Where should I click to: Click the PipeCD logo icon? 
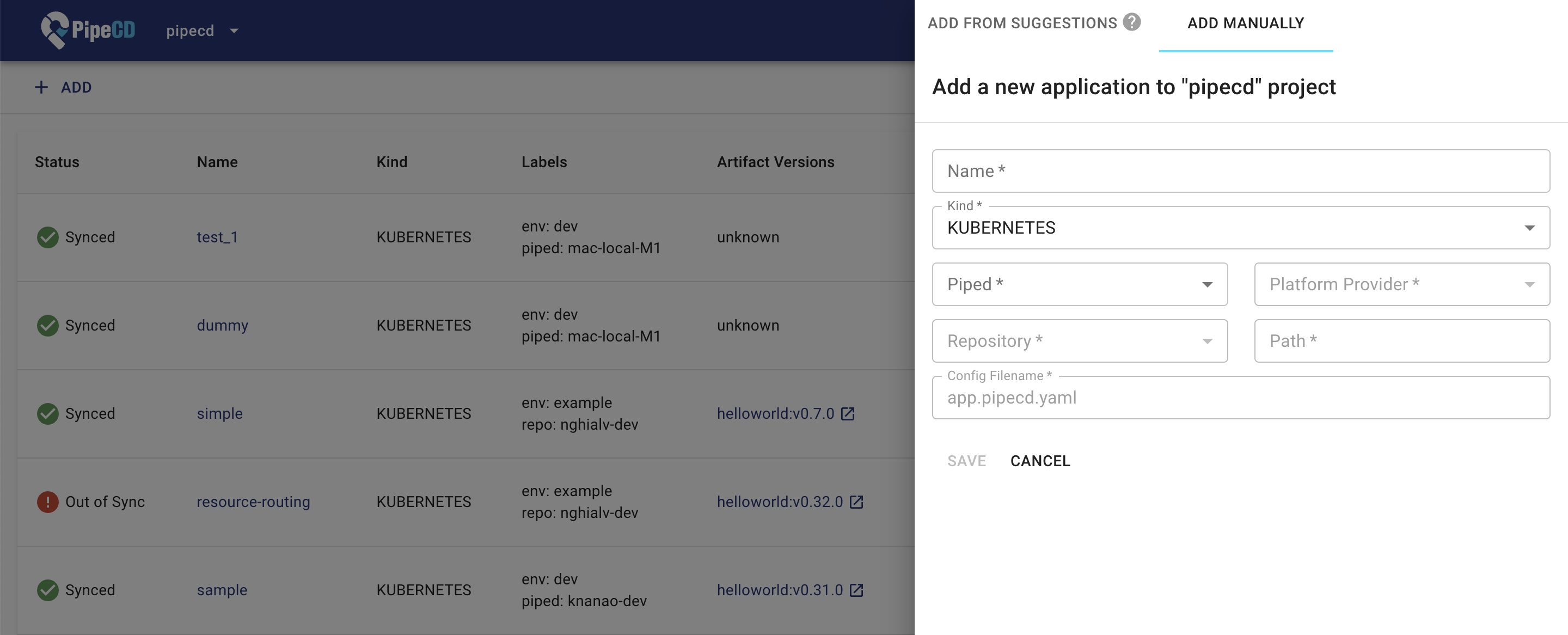click(54, 30)
